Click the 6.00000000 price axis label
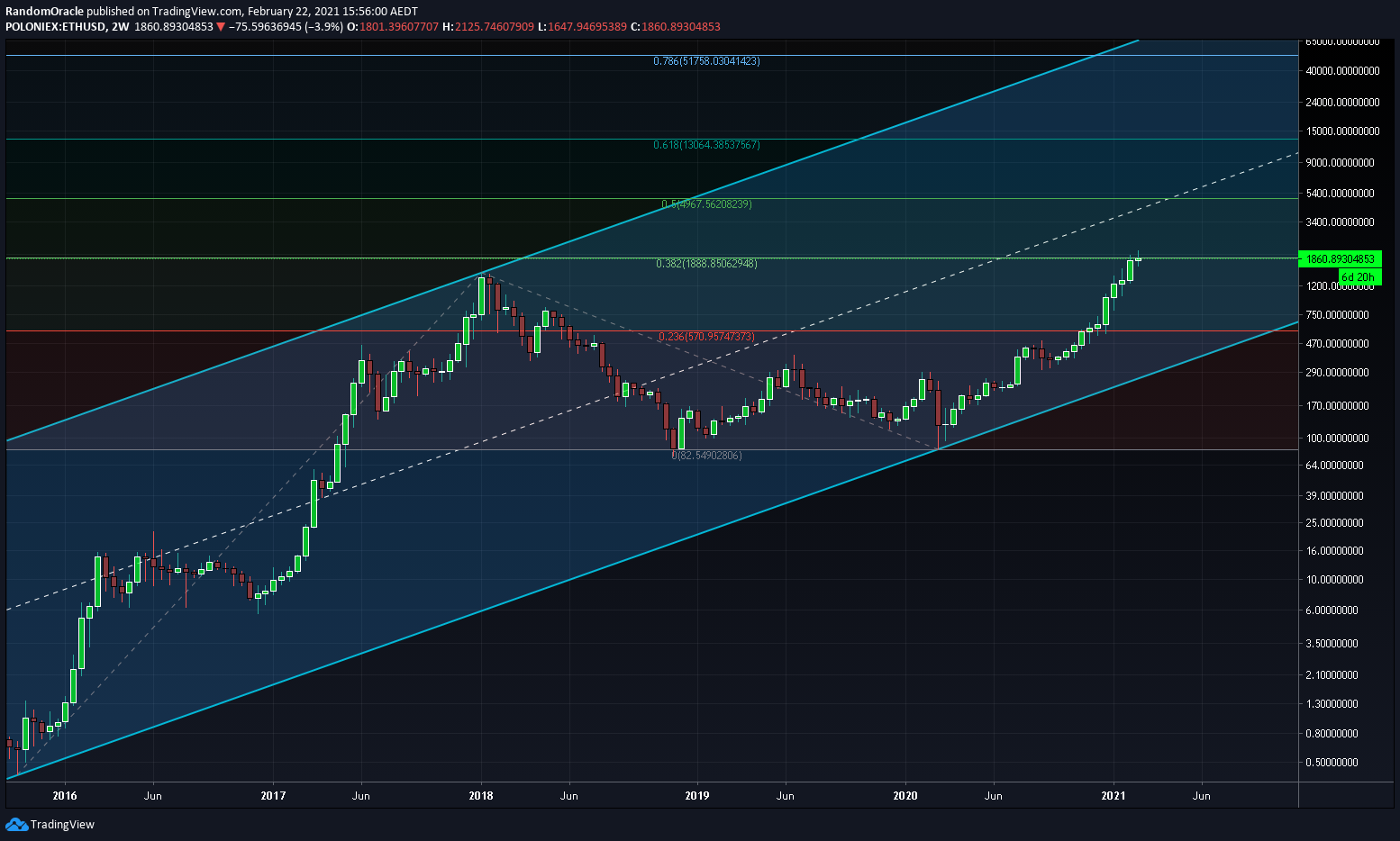The image size is (1400, 841). pyautogui.click(x=1332, y=610)
